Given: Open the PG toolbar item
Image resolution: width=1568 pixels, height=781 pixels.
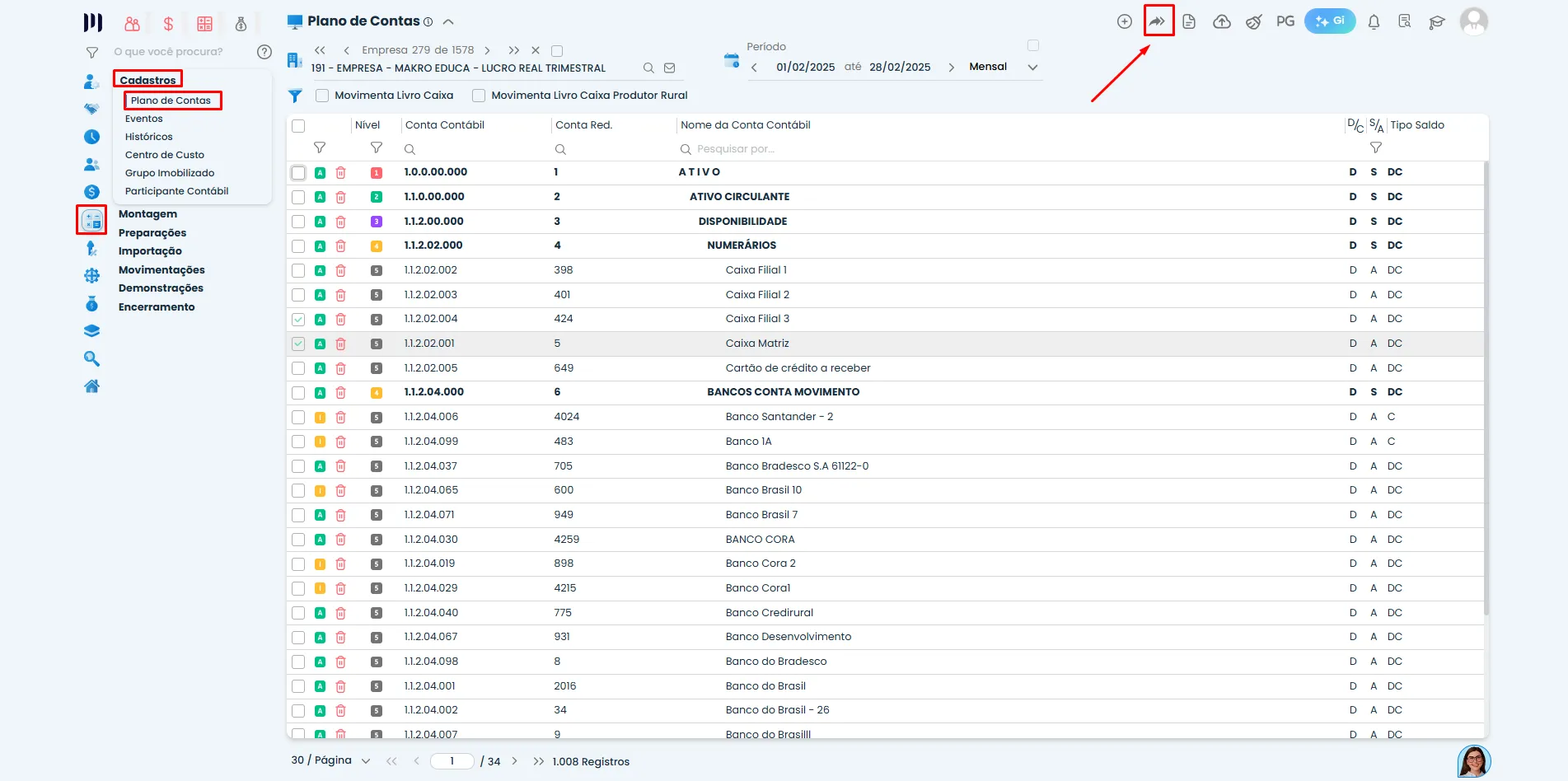Looking at the screenshot, I should coord(1285,21).
